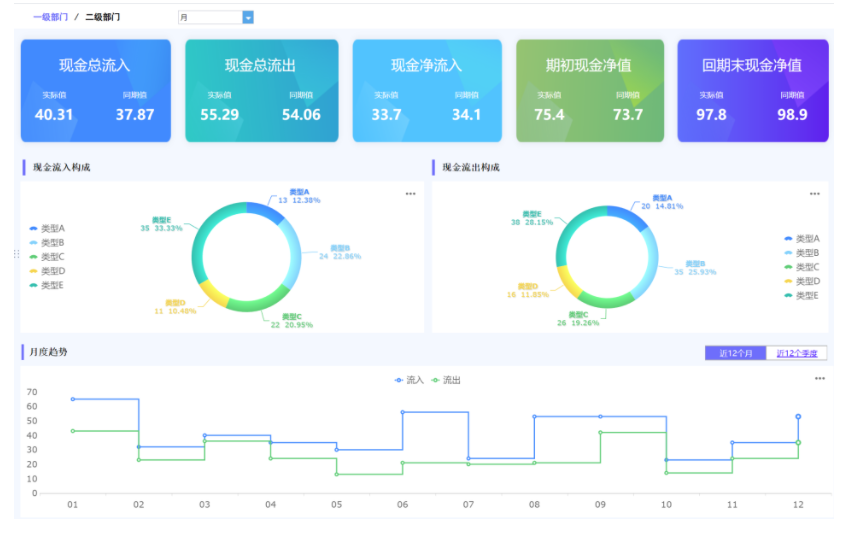This screenshot has height=533, width=845.
Task: Toggle 类型C legend in 现金流入构成
Action: (x=47, y=257)
